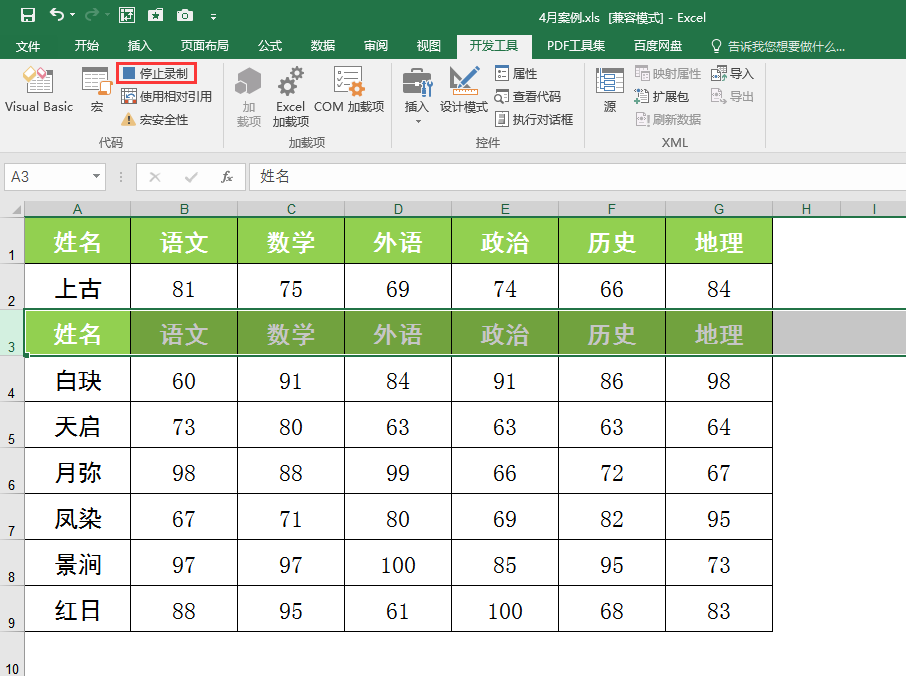Screen dimensions: 906x676
Task: Click the Name Box showing A3
Action: (46, 177)
